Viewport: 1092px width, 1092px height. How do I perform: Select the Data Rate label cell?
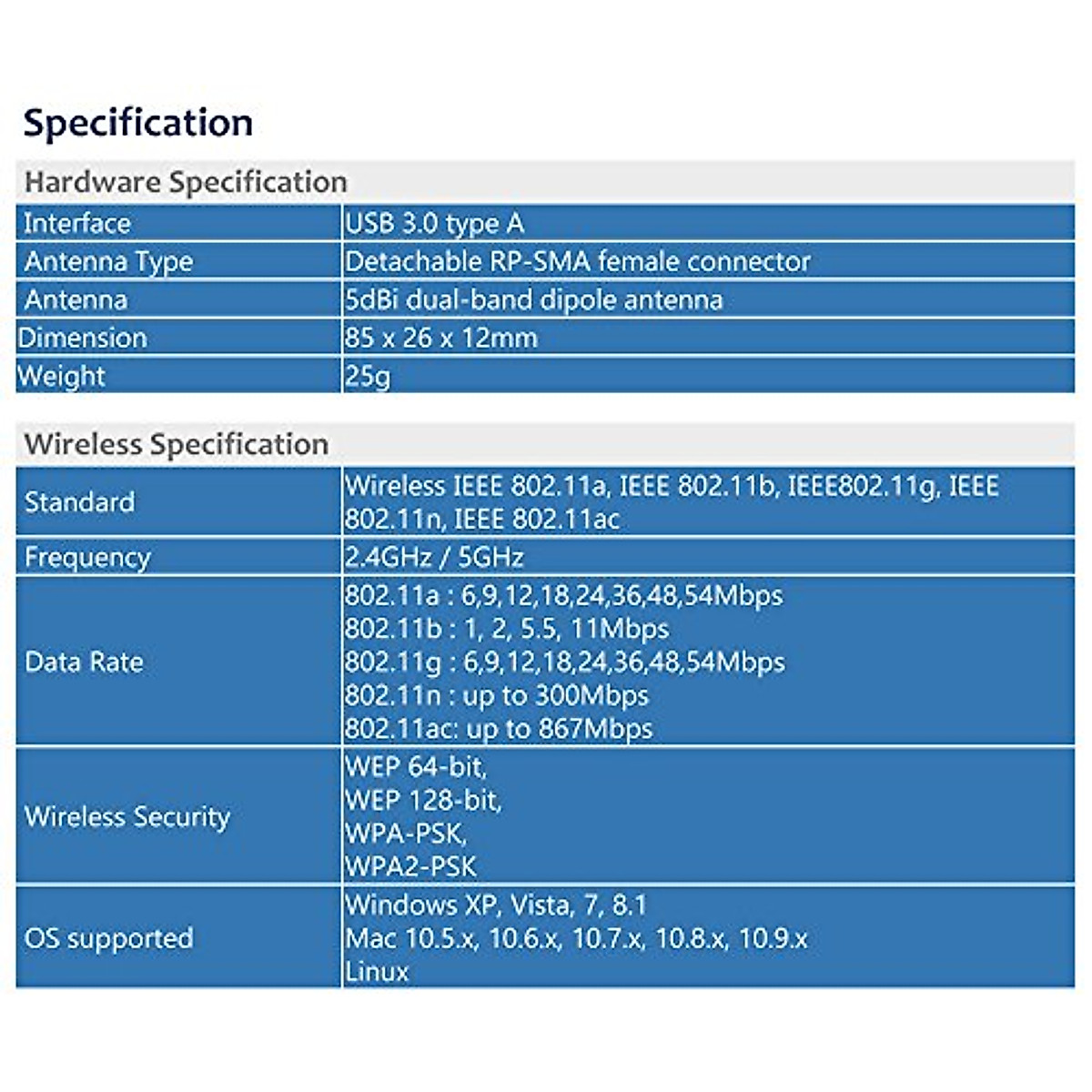pyautogui.click(x=84, y=662)
